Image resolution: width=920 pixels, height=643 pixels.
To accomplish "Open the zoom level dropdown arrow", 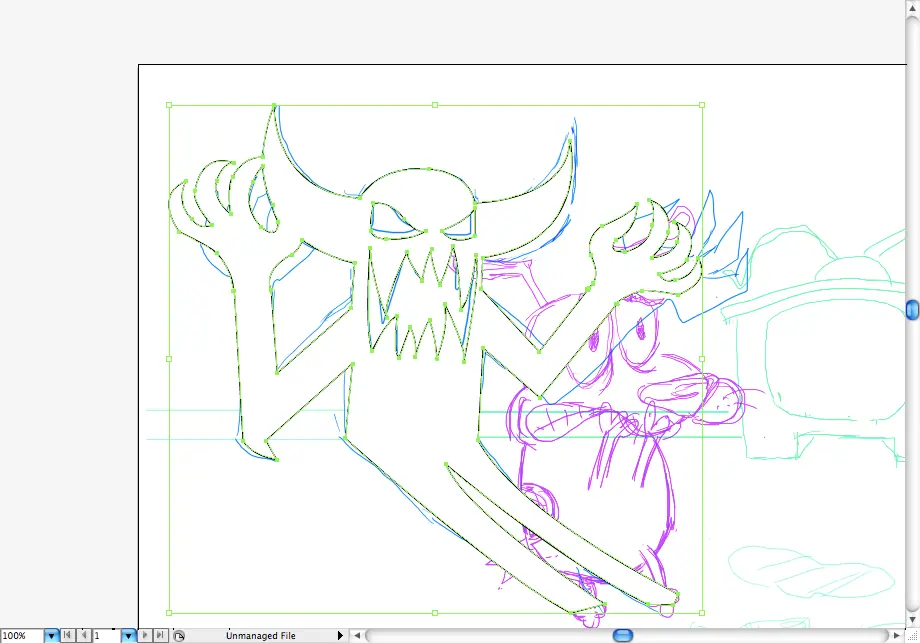I will (x=51, y=635).
